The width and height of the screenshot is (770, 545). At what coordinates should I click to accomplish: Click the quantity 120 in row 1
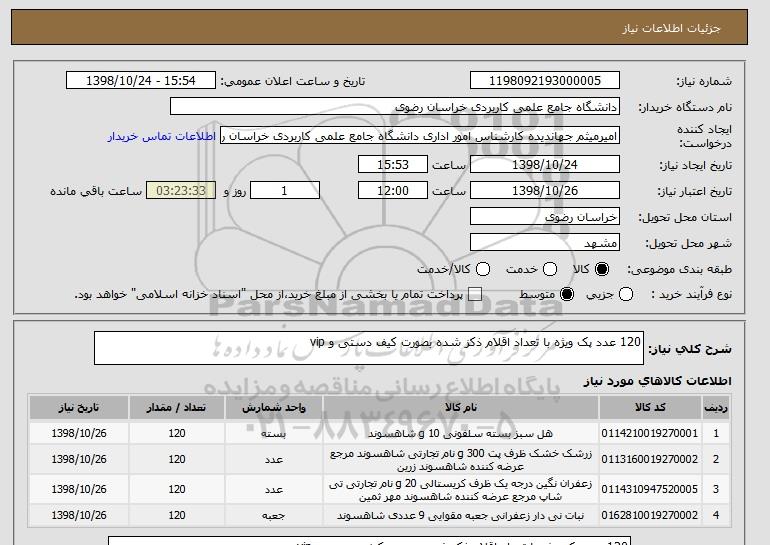pos(177,433)
